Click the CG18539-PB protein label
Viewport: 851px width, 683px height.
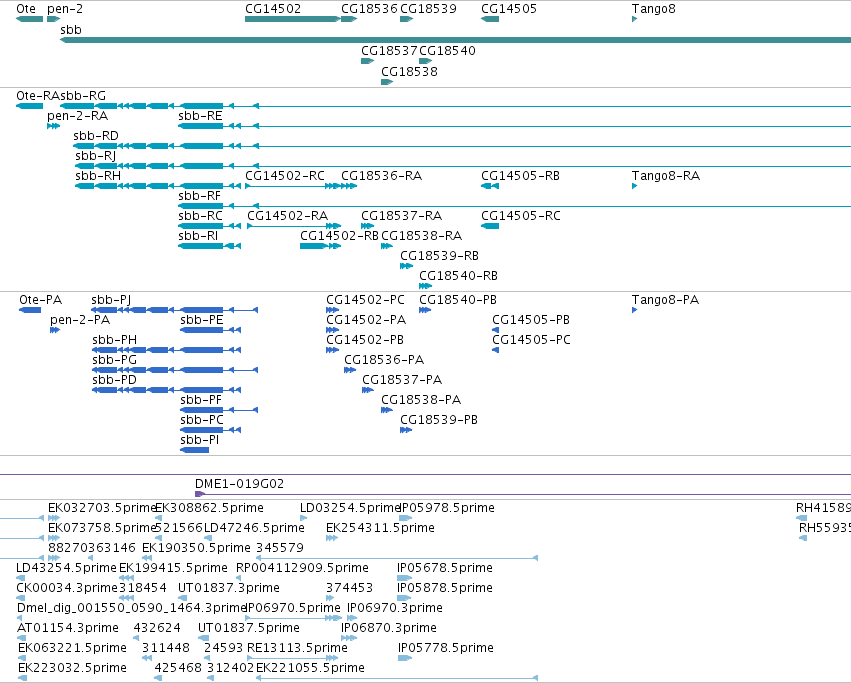coord(439,421)
